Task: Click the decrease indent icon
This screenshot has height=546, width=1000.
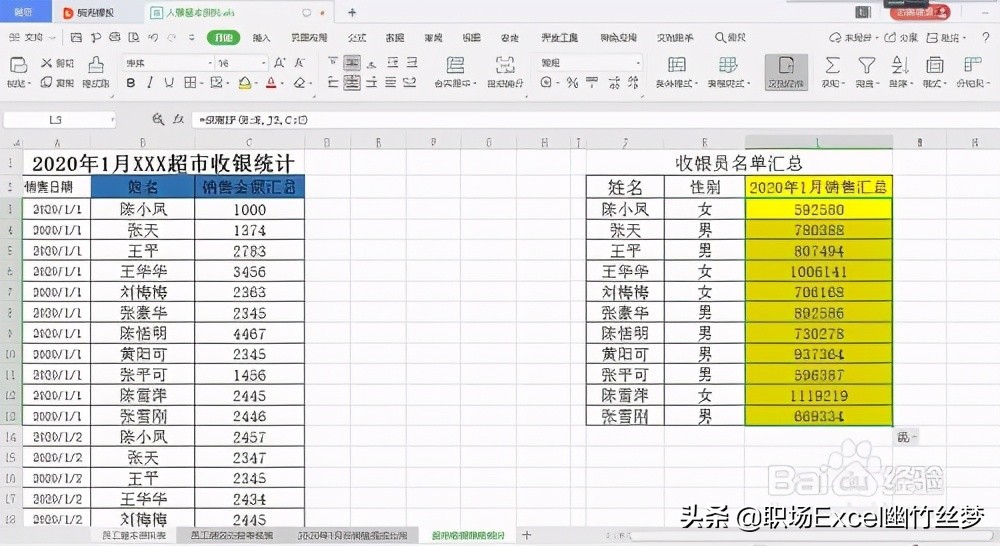Action: click(393, 62)
